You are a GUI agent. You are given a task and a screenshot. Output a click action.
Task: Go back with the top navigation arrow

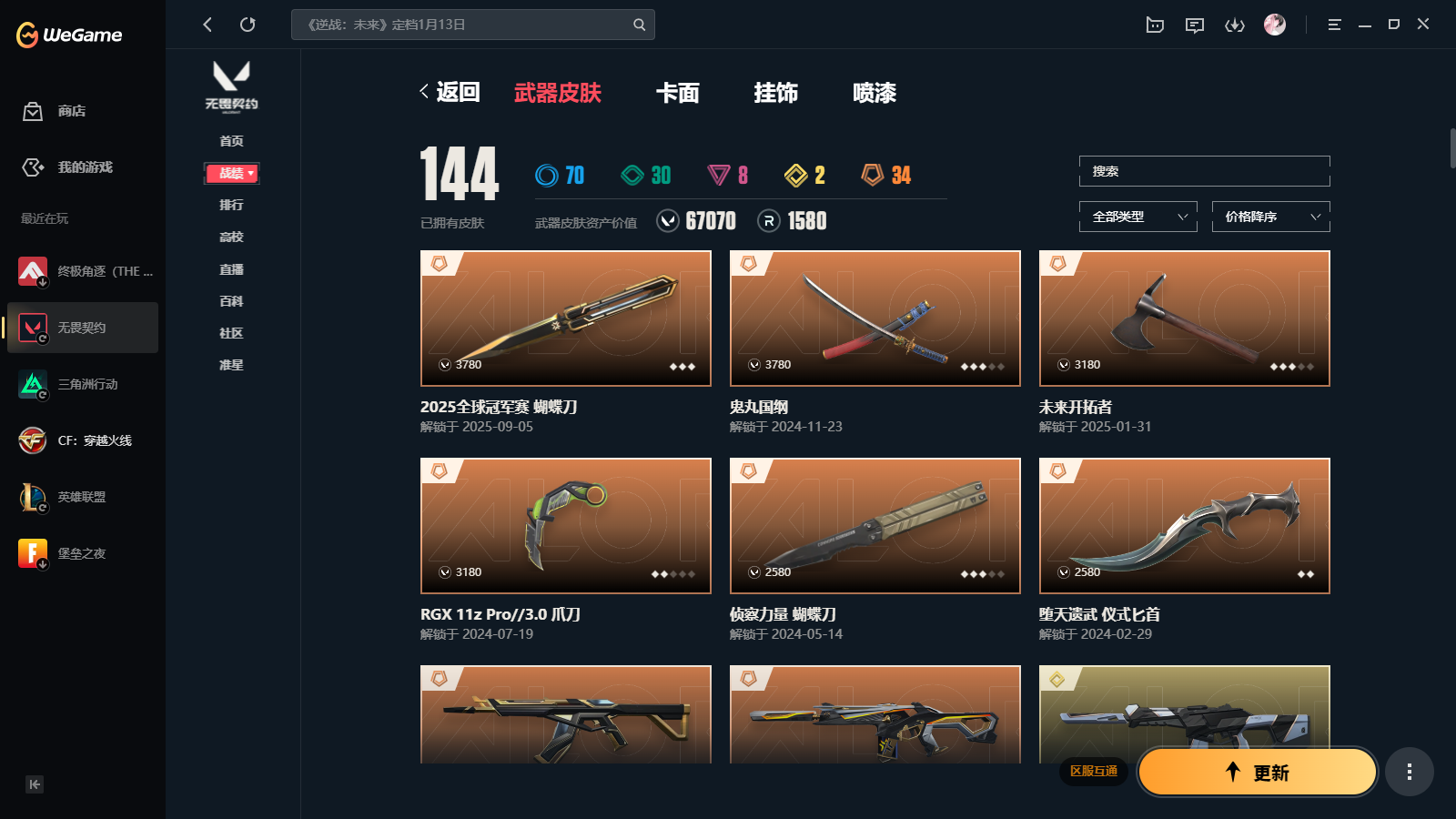click(x=207, y=25)
